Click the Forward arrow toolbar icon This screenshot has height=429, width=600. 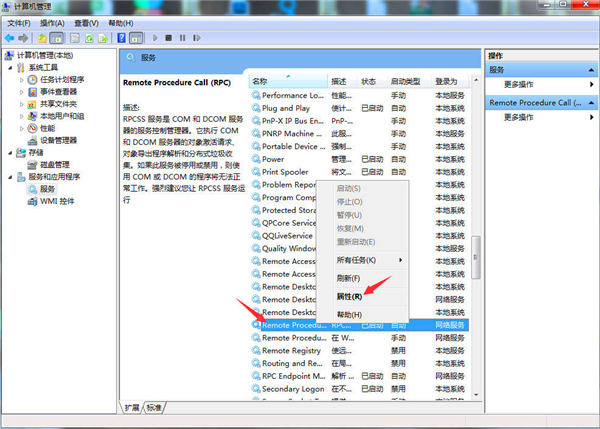23,38
